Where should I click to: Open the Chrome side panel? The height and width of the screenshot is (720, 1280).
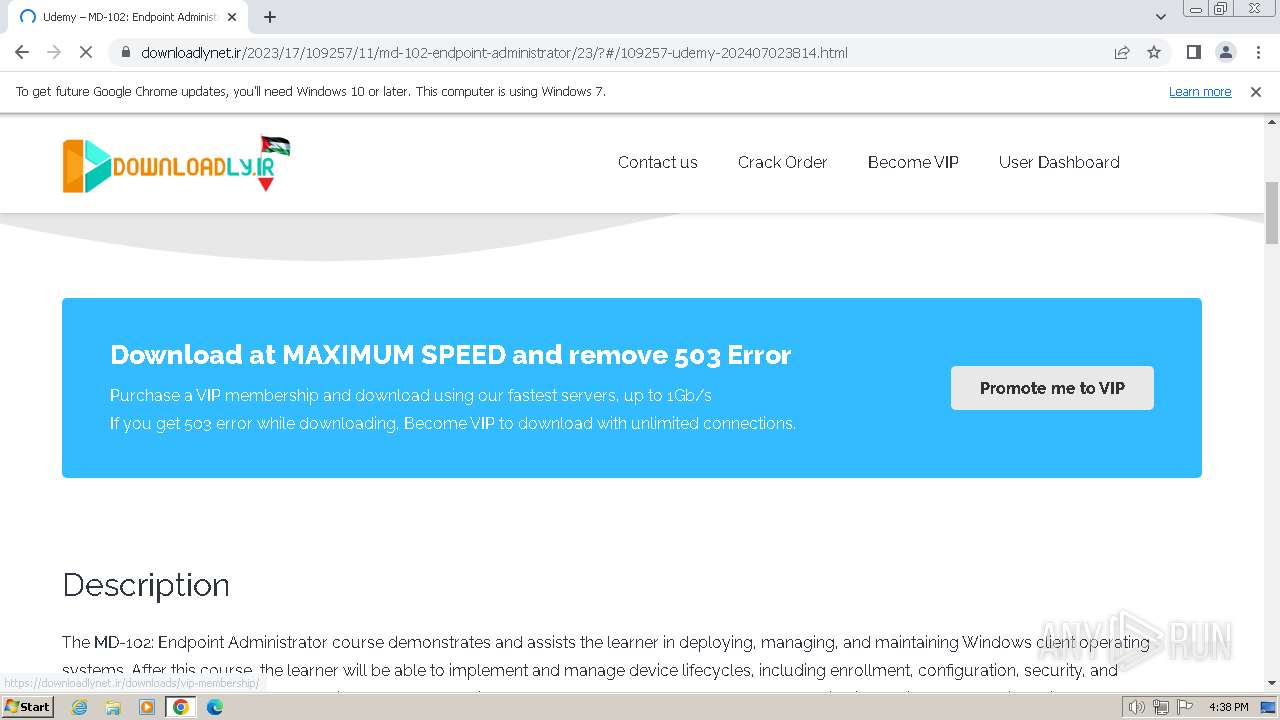pos(1193,52)
